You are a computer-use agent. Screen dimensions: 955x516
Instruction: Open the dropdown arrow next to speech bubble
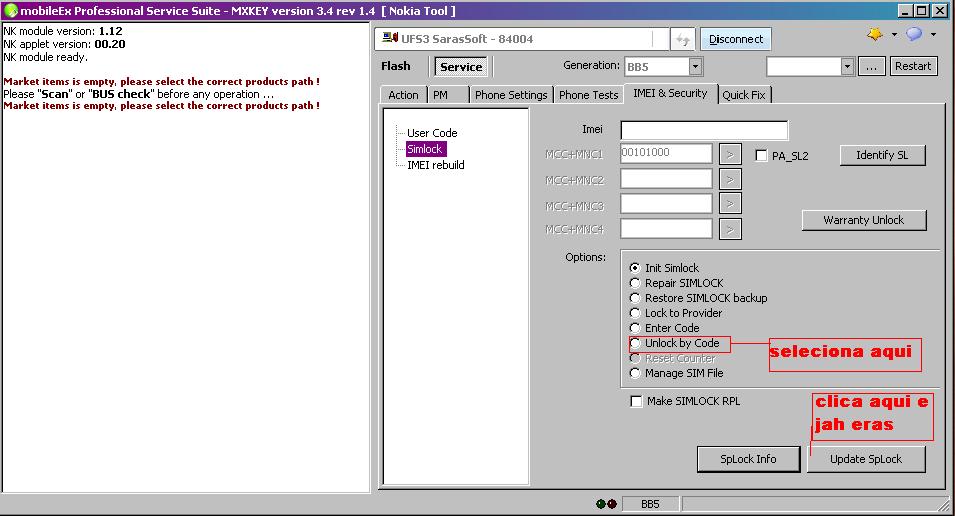(x=933, y=35)
